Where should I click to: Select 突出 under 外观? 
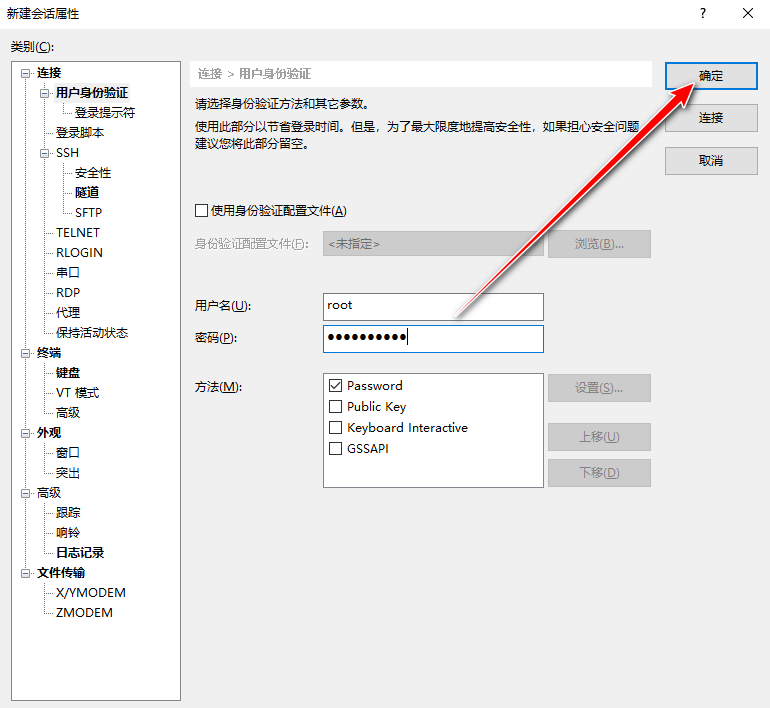[x=68, y=473]
